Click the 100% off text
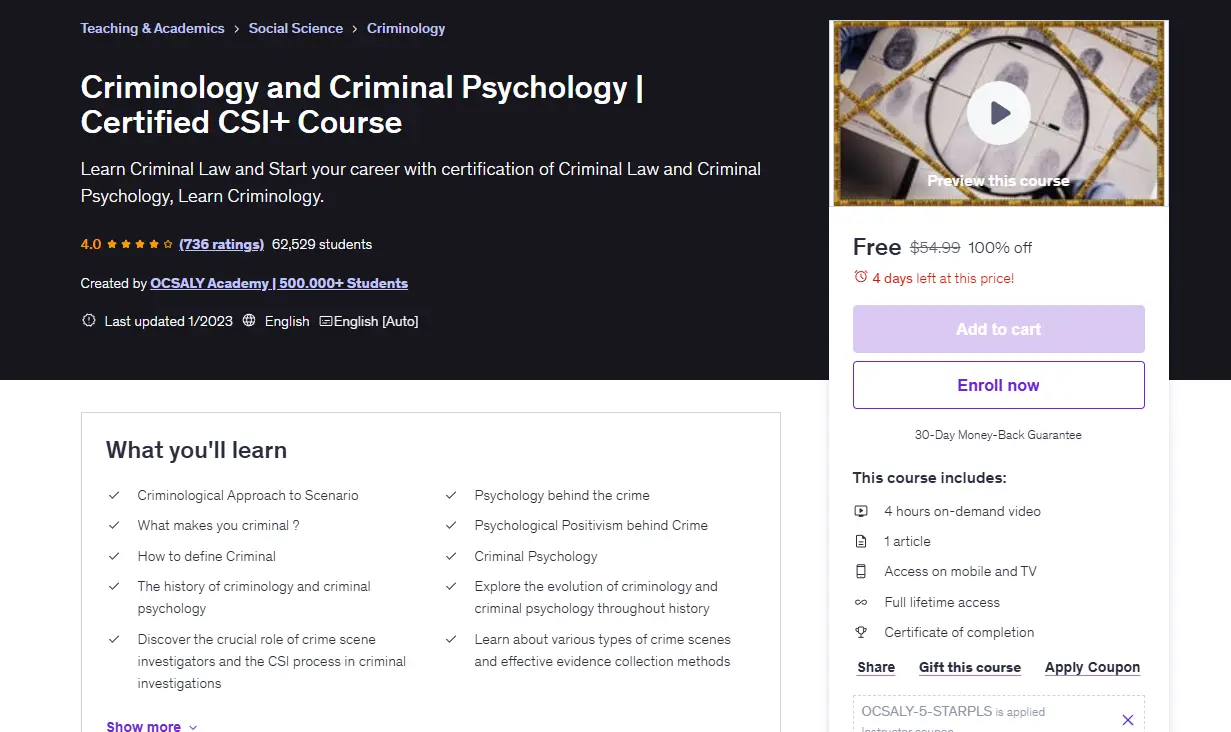Viewport: 1231px width, 732px height. [x=1000, y=247]
